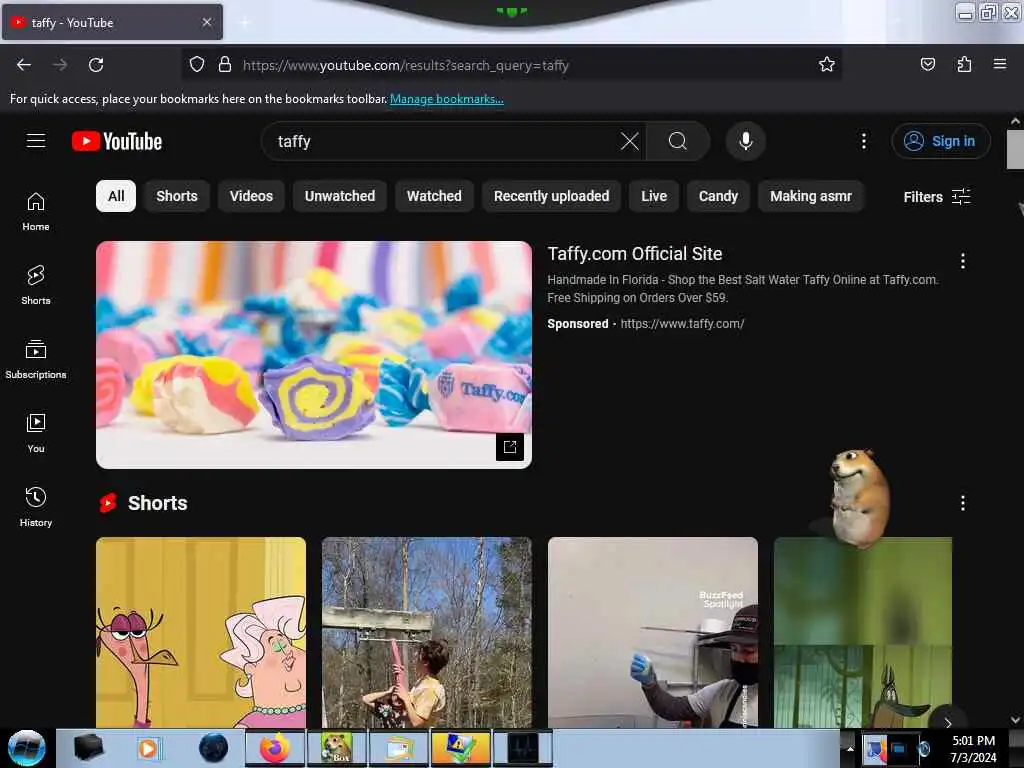Viewport: 1024px width, 768px height.
Task: Open the hamster Box taskbar app
Action: pyautogui.click(x=336, y=748)
